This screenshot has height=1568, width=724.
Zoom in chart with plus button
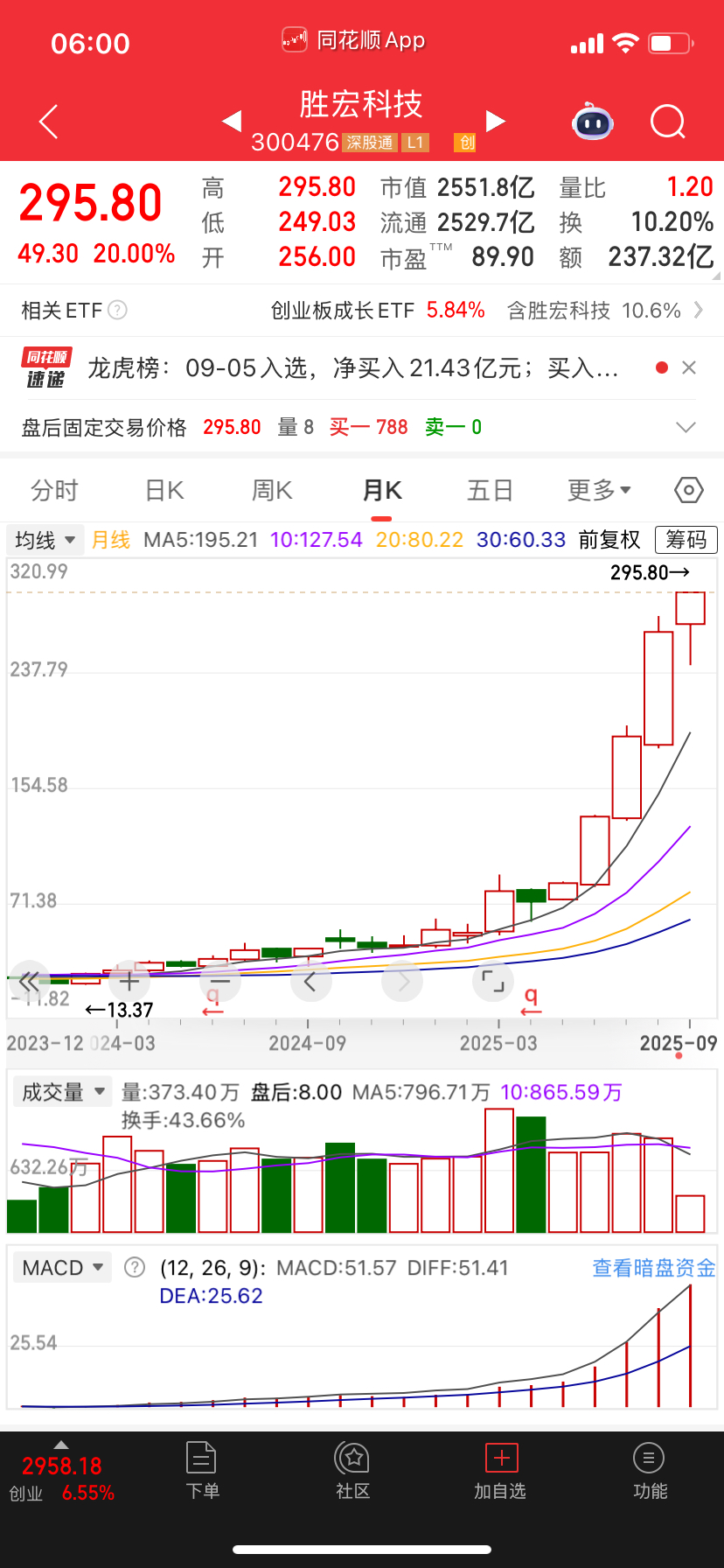tap(128, 982)
